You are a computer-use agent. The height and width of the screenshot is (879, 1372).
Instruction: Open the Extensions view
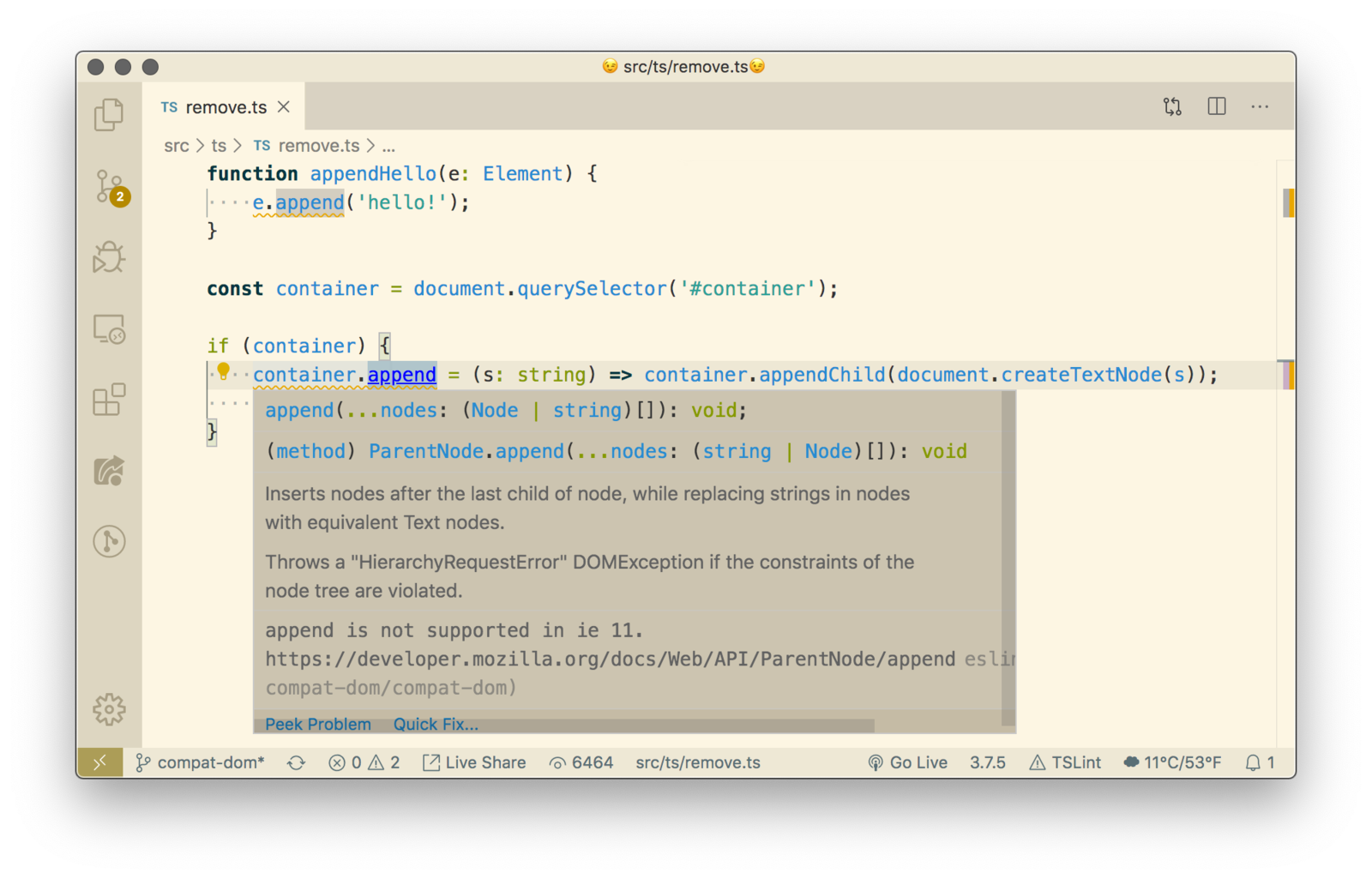click(x=109, y=400)
